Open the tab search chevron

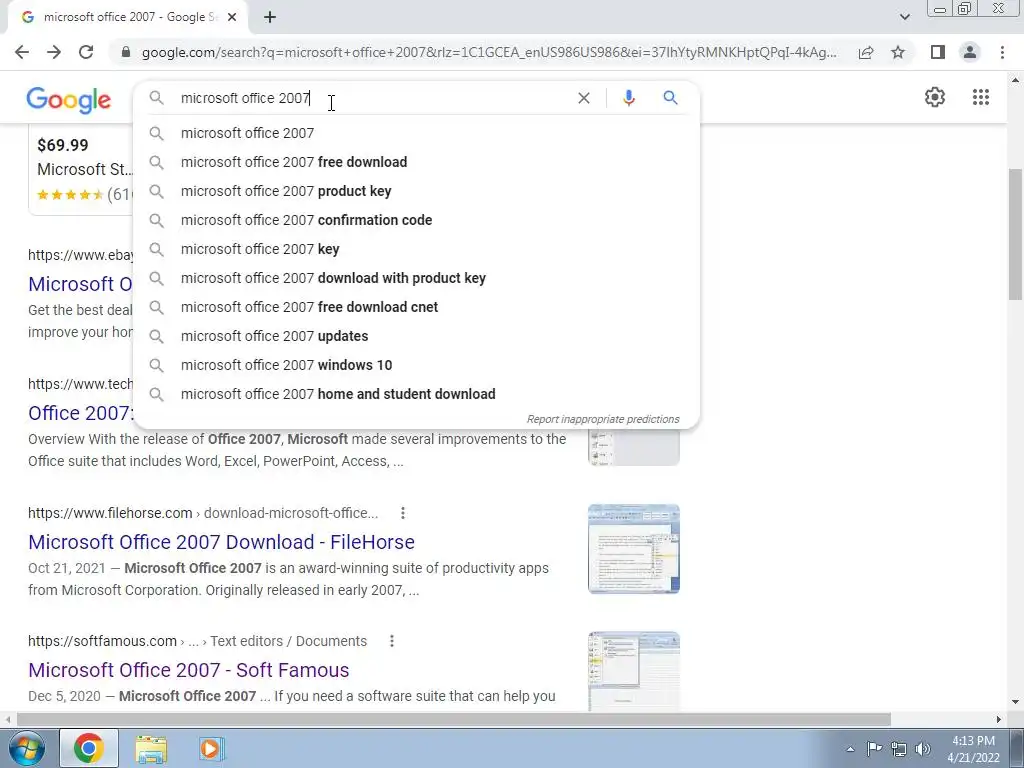pos(904,18)
